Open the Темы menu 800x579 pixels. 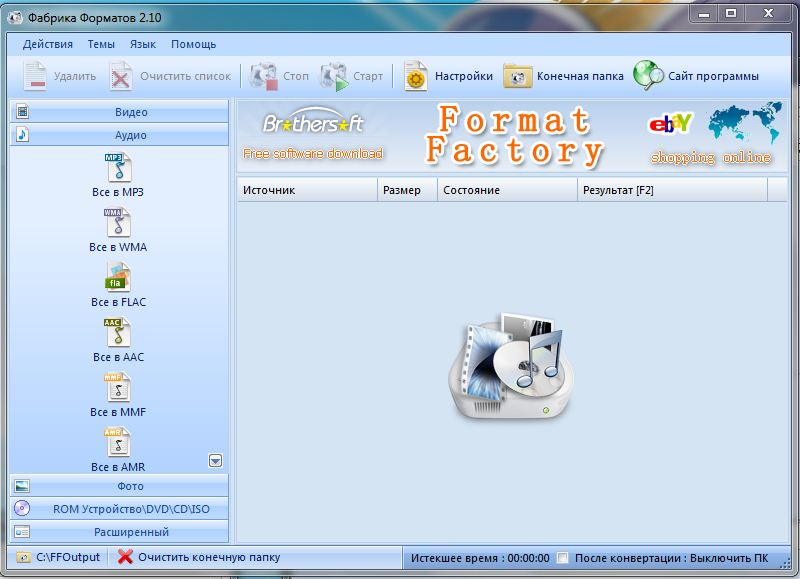101,44
